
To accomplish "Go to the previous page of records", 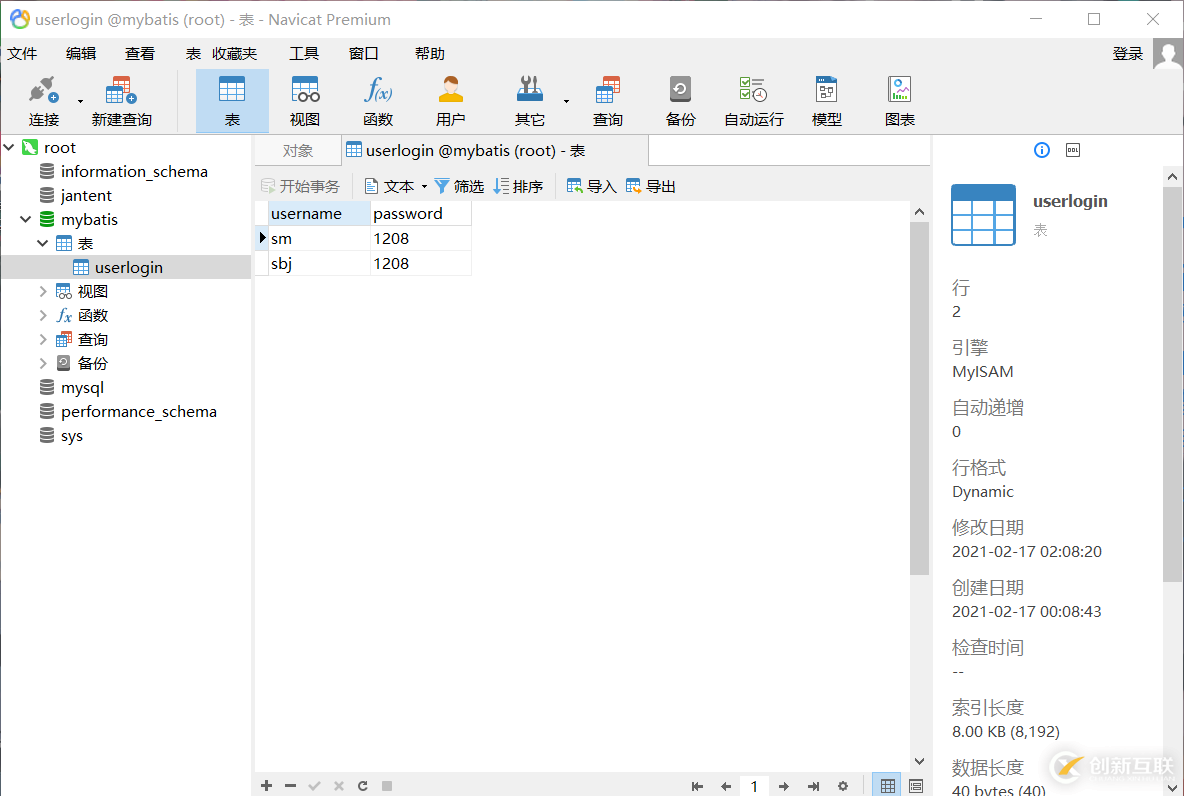I will tap(726, 786).
